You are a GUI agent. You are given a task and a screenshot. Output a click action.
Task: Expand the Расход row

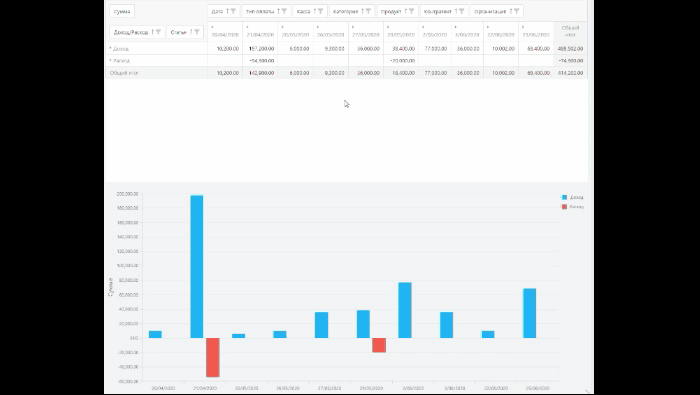(x=111, y=60)
